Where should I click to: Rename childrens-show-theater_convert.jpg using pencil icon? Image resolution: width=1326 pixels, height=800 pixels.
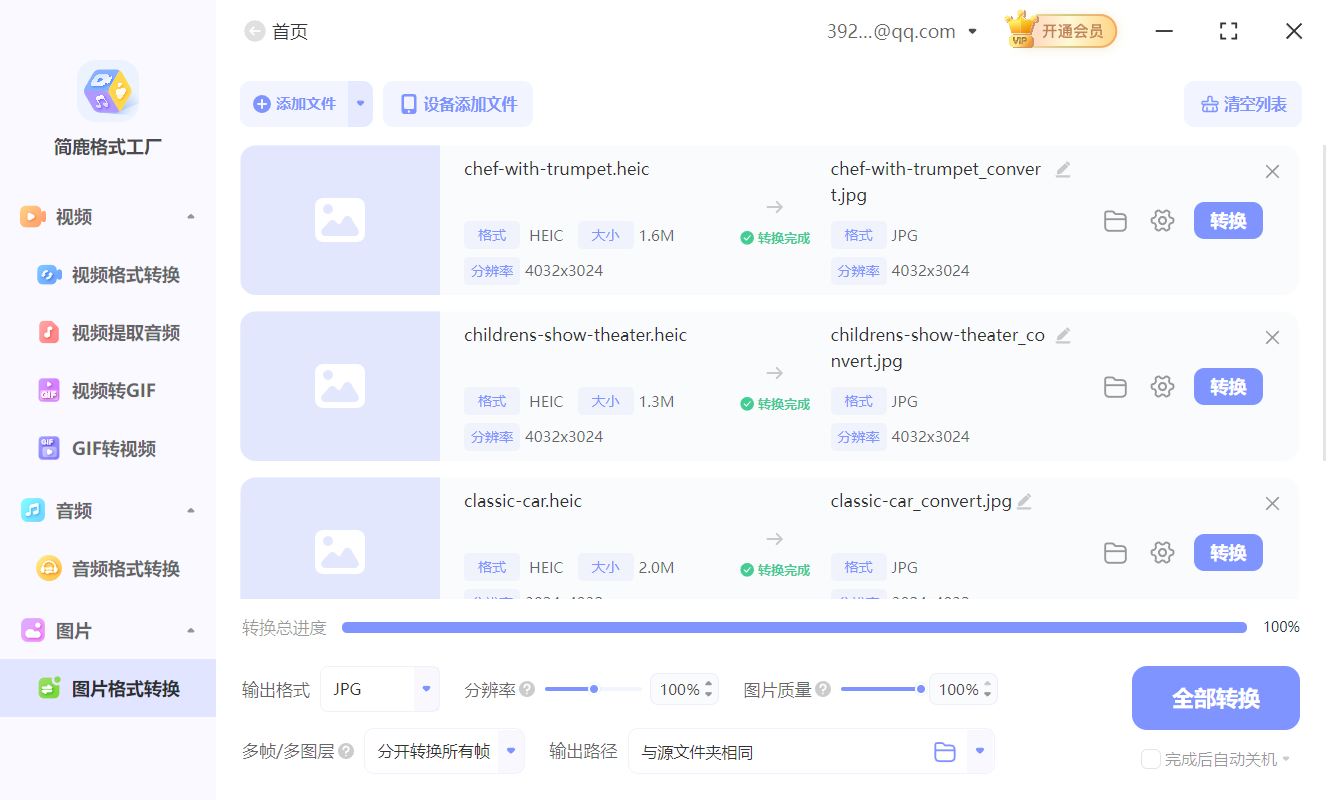1063,335
